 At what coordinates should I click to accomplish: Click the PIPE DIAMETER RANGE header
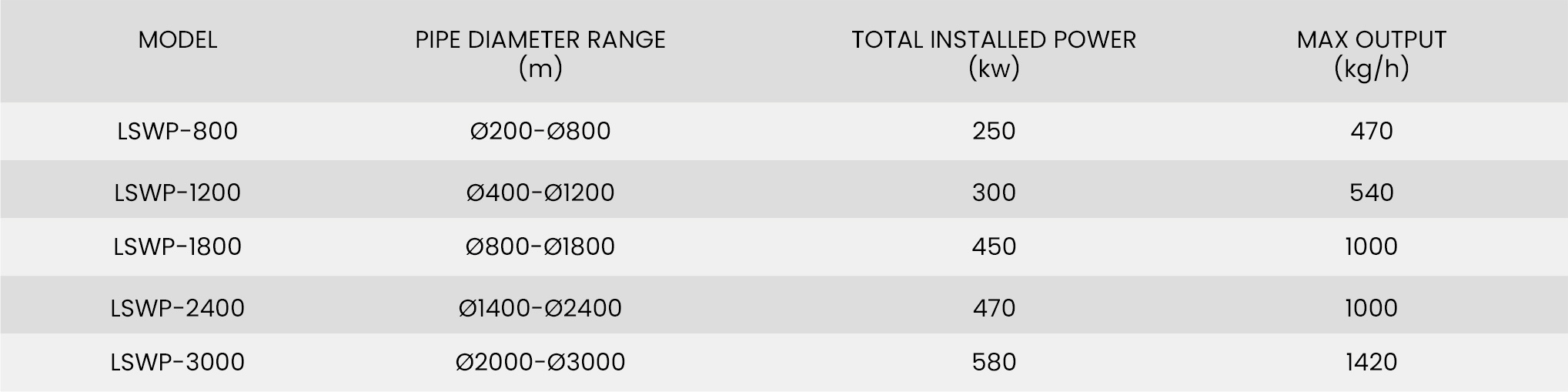(x=540, y=54)
